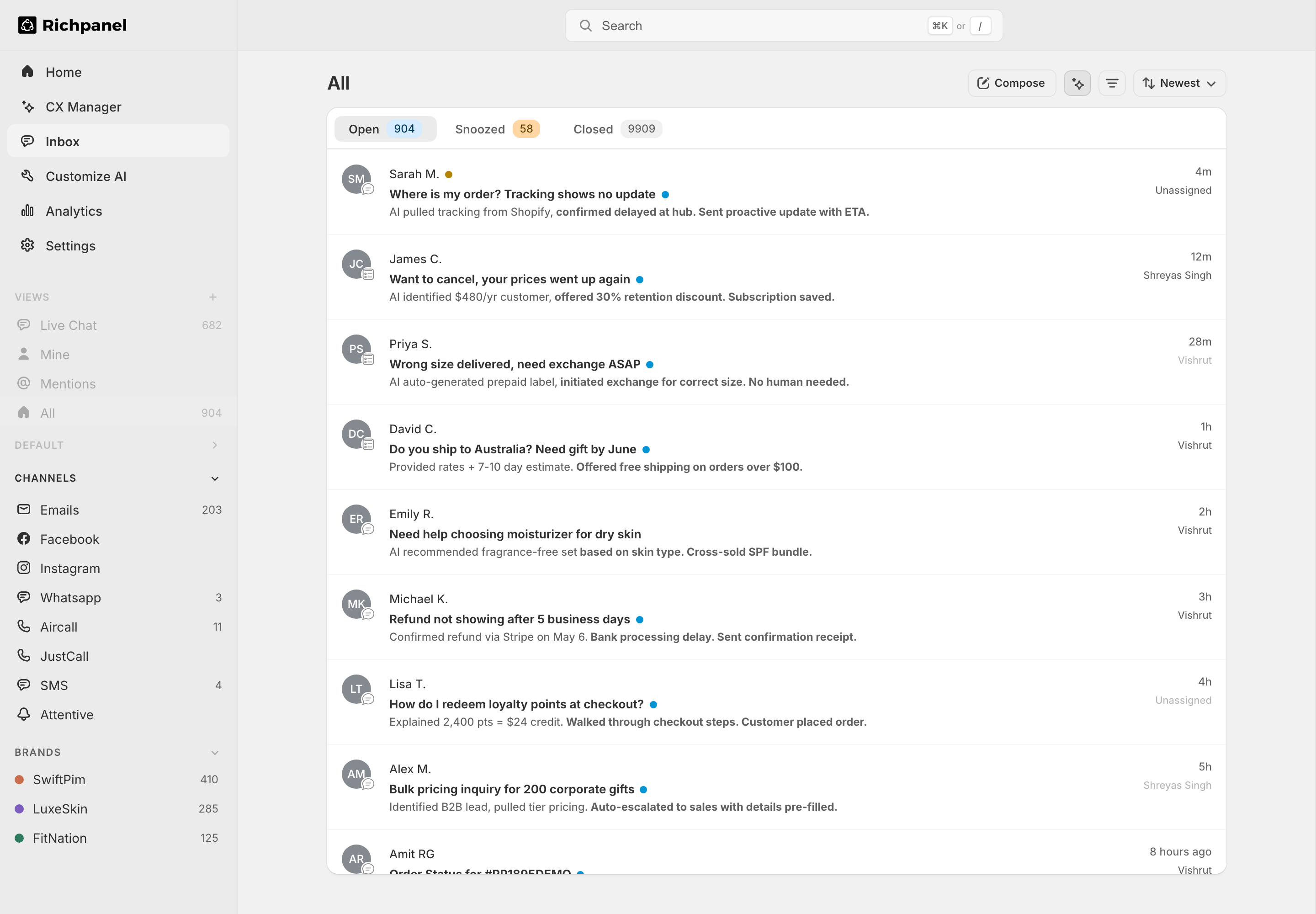The width and height of the screenshot is (1316, 914).
Task: Open Customize AI section
Action: click(x=118, y=176)
